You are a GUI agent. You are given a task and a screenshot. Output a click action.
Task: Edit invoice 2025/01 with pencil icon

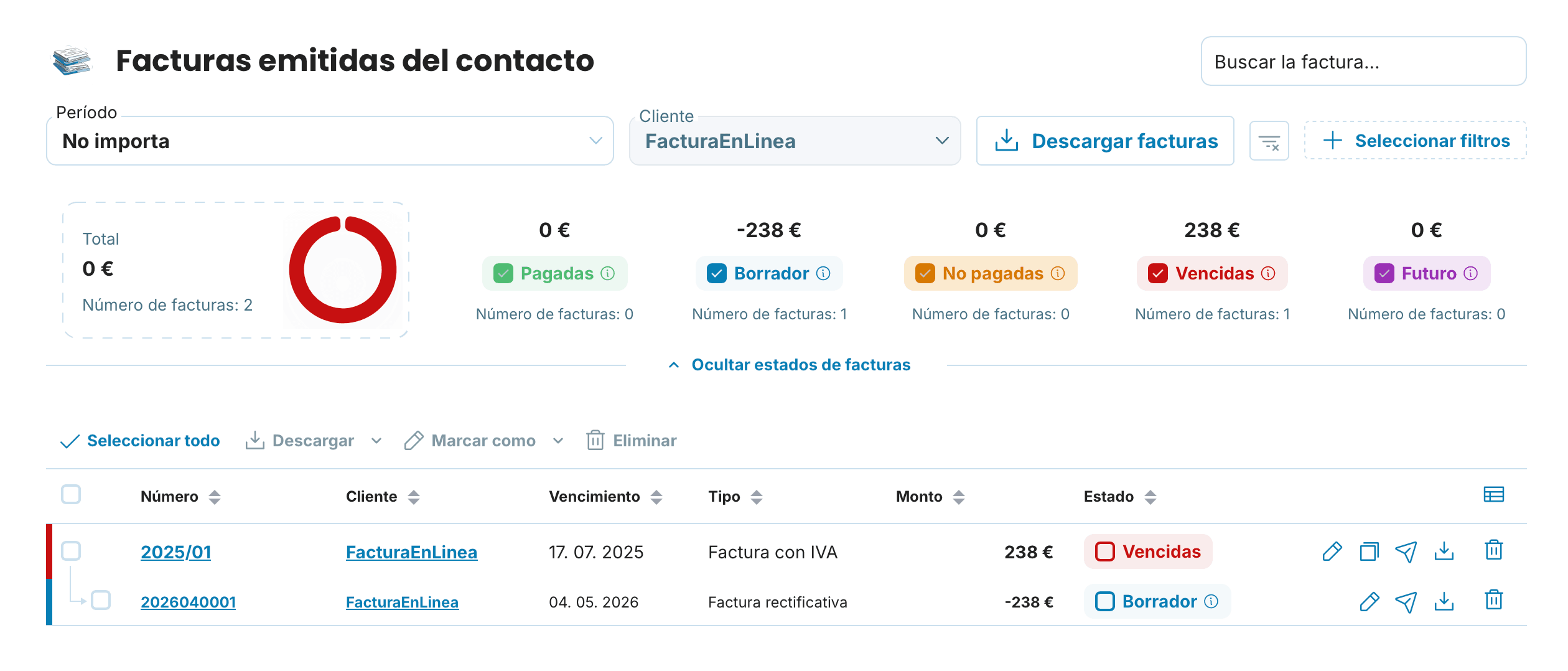[x=1332, y=551]
